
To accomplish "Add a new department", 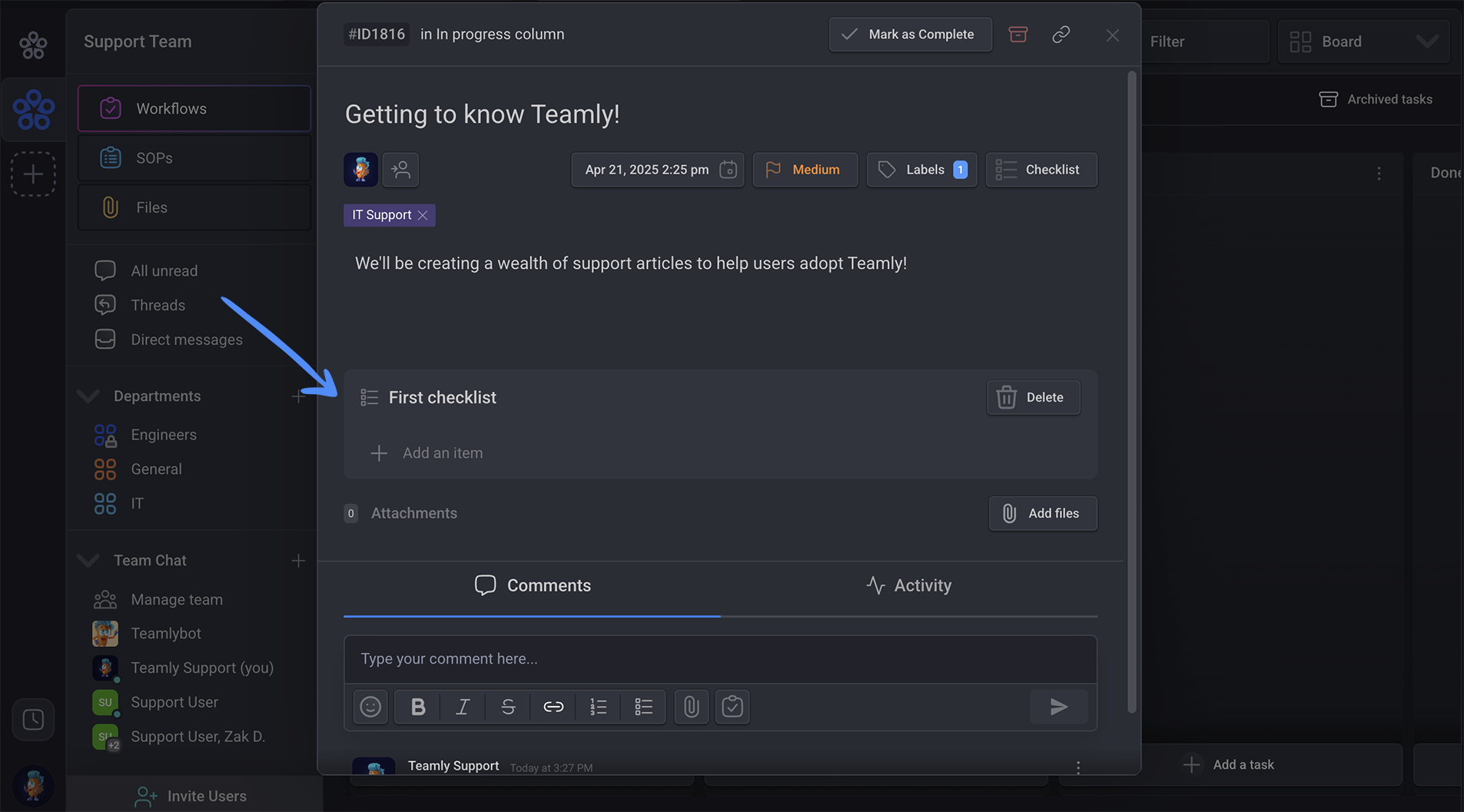I will 298,396.
